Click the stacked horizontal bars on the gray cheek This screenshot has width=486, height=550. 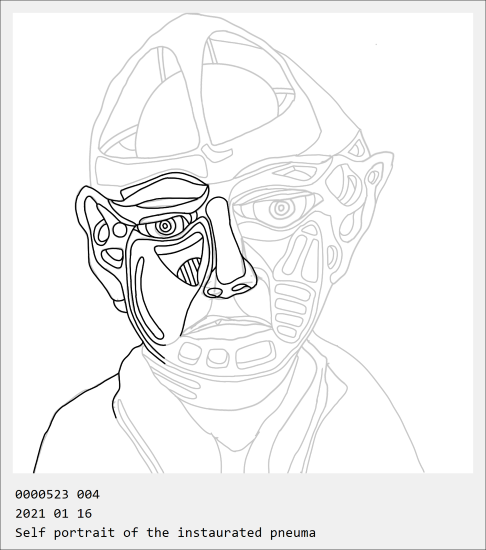pos(292,311)
